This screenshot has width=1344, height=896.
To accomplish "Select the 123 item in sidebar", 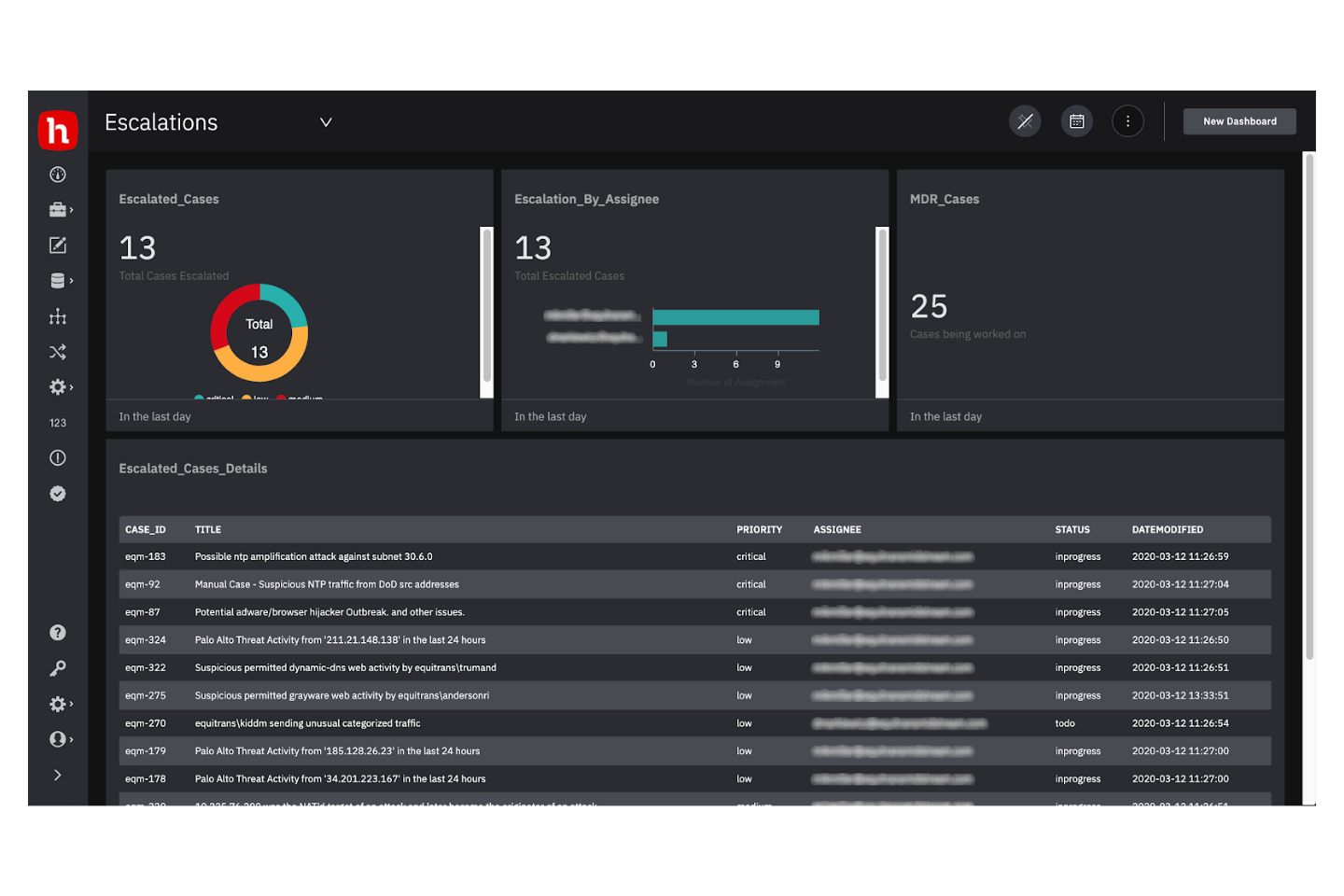I will tap(58, 423).
